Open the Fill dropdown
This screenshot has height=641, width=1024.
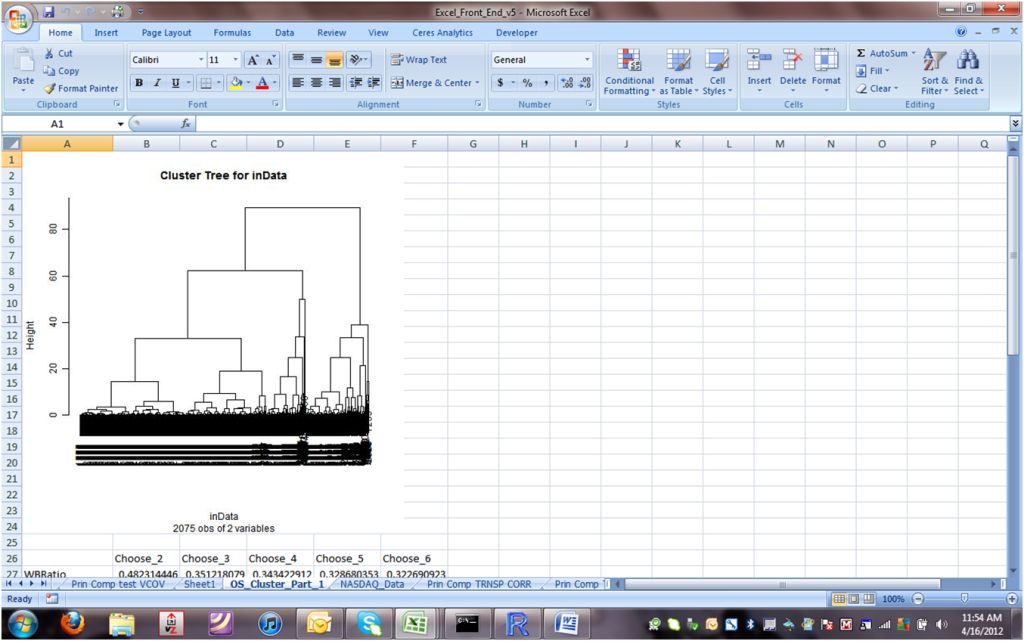(x=873, y=70)
